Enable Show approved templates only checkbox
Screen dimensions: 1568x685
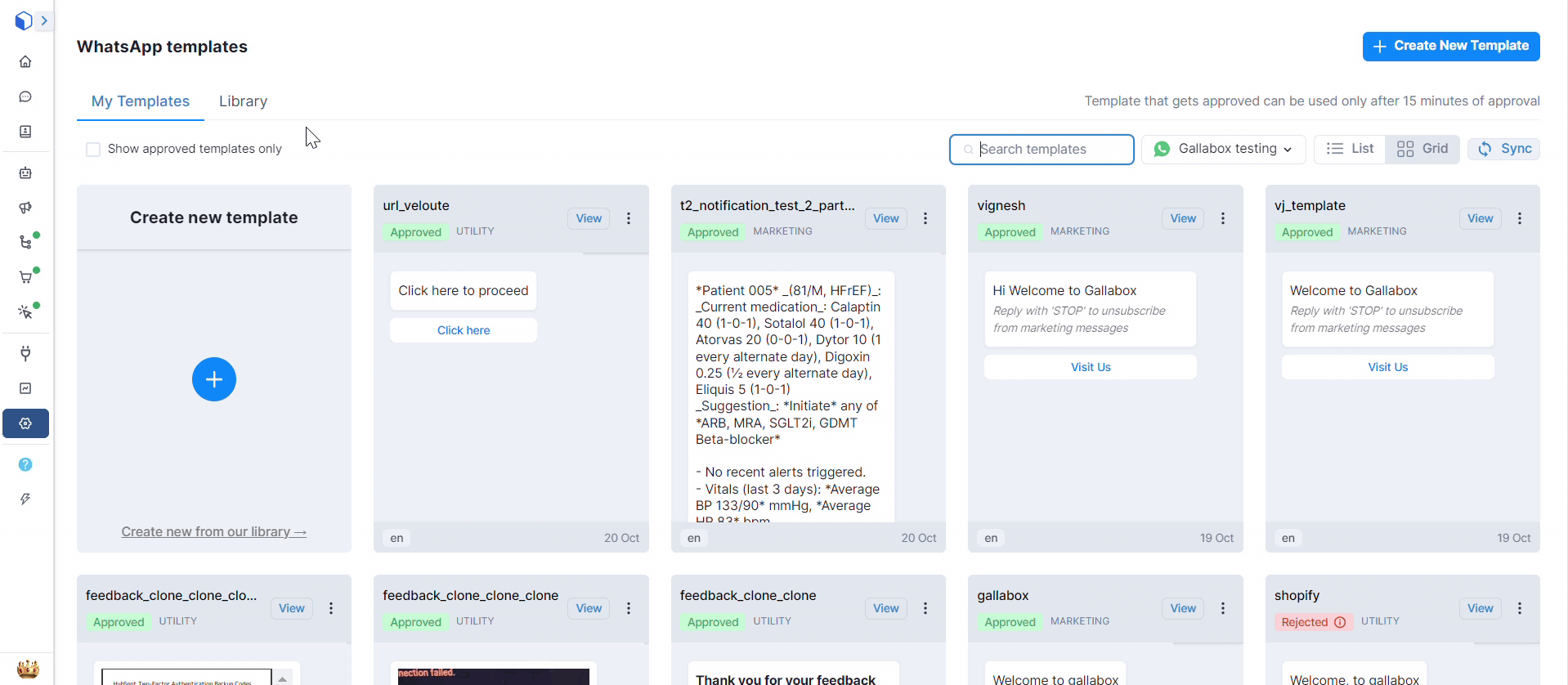point(93,150)
